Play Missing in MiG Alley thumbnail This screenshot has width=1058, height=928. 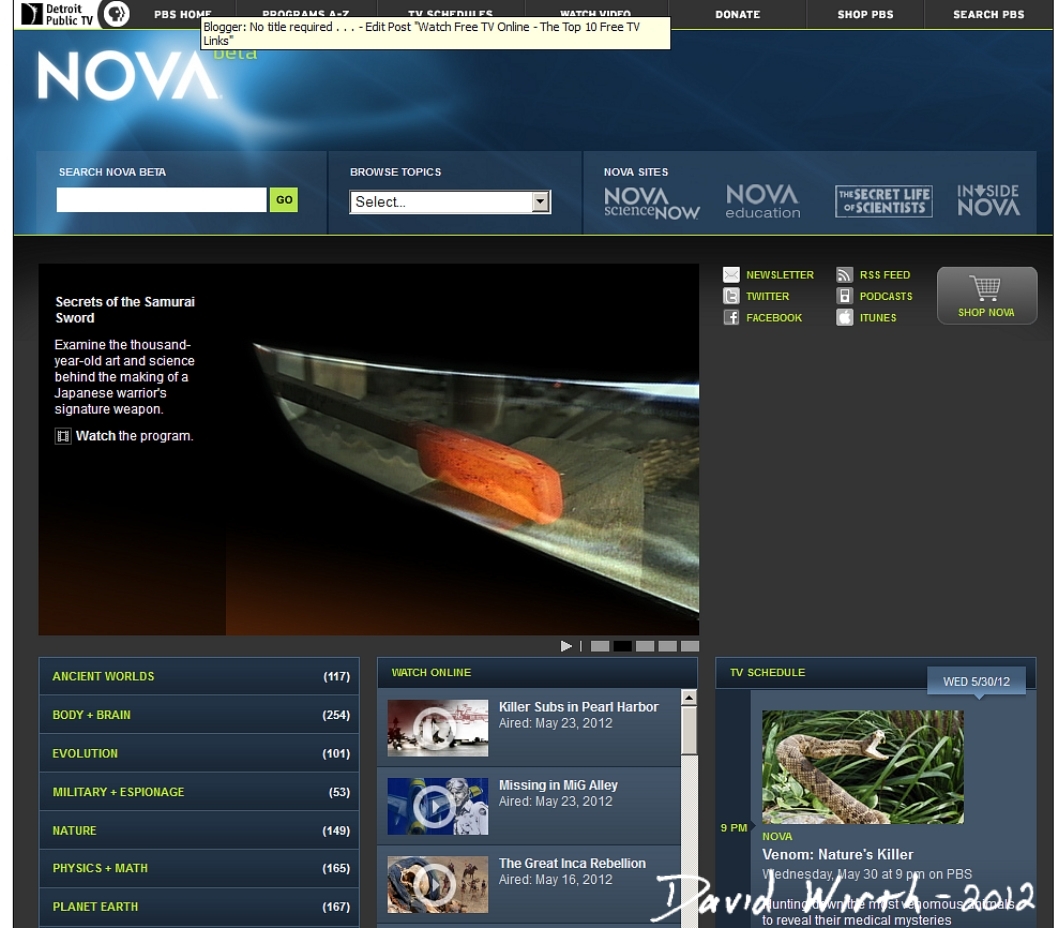pyautogui.click(x=437, y=807)
